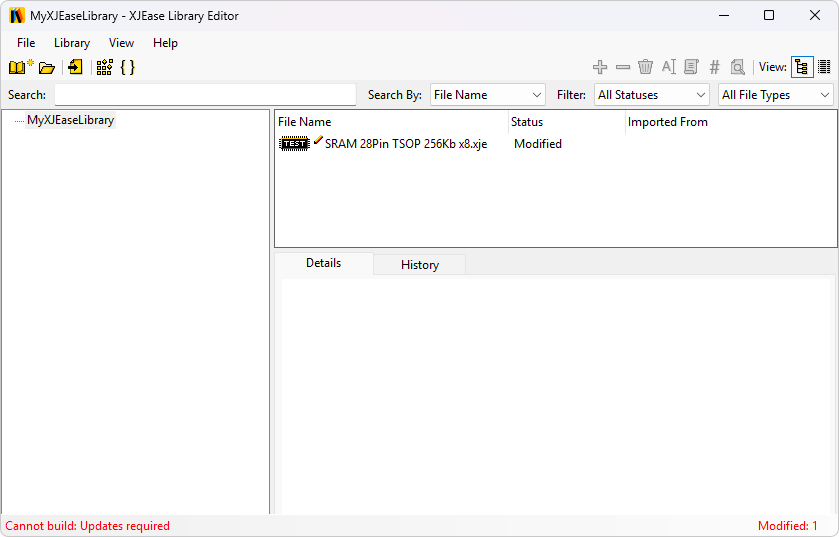Viewport: 839px width, 537px height.
Task: Click the plus Add icon
Action: [x=600, y=67]
